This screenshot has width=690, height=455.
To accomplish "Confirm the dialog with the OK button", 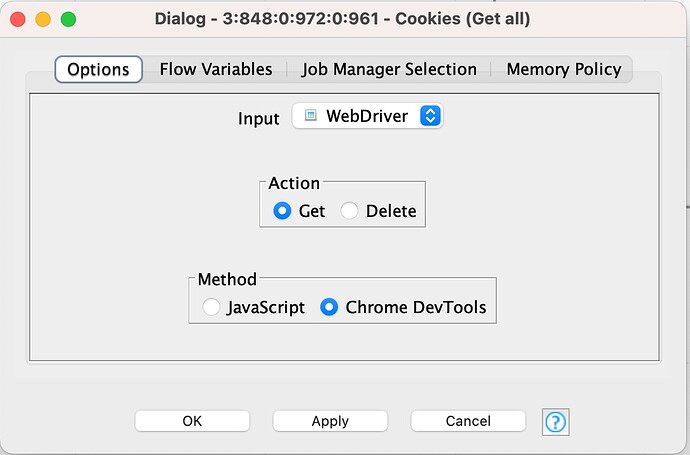I will (x=192, y=421).
